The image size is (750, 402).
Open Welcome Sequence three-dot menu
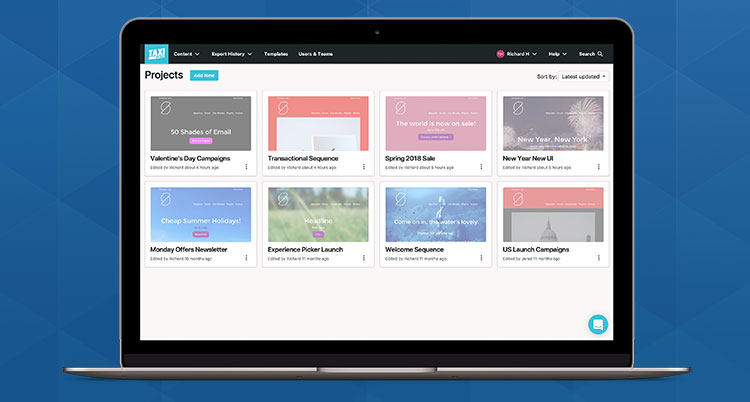[x=481, y=257]
